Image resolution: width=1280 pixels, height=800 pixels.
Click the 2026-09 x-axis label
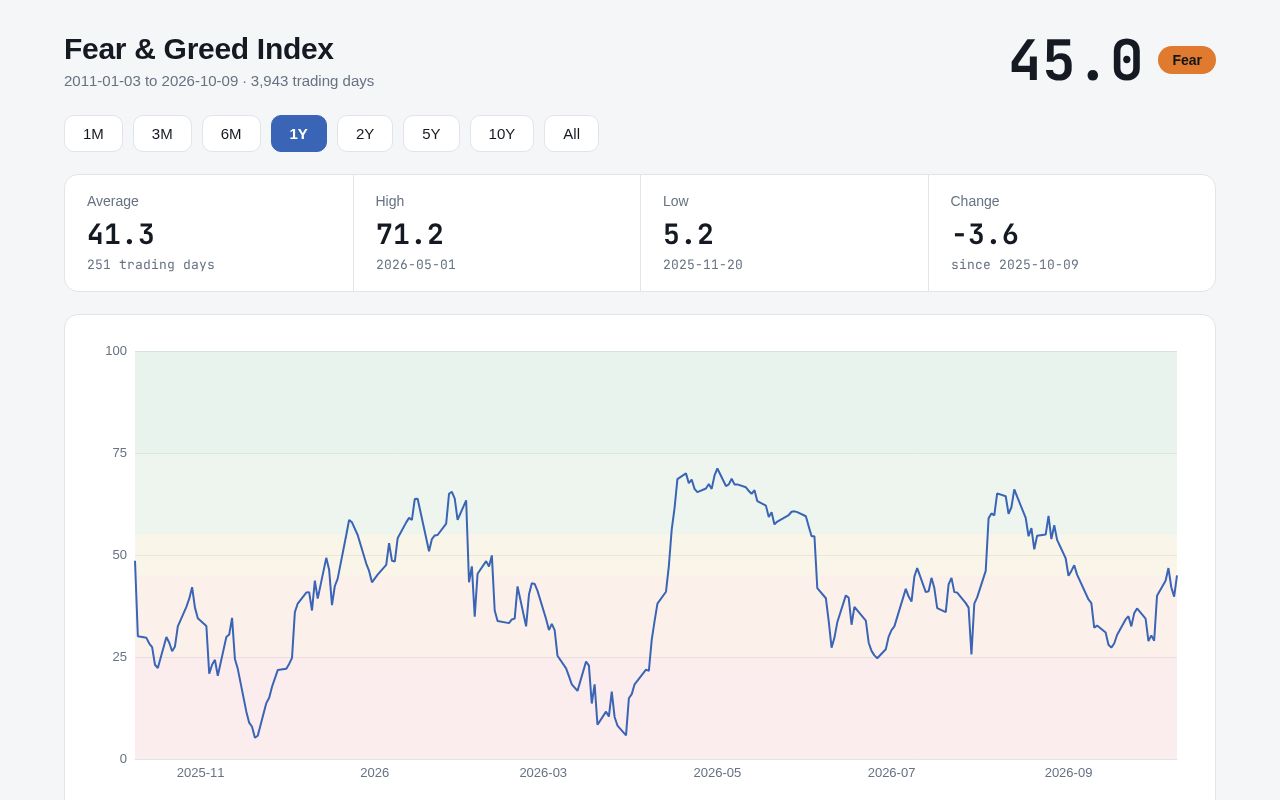coord(1069,773)
